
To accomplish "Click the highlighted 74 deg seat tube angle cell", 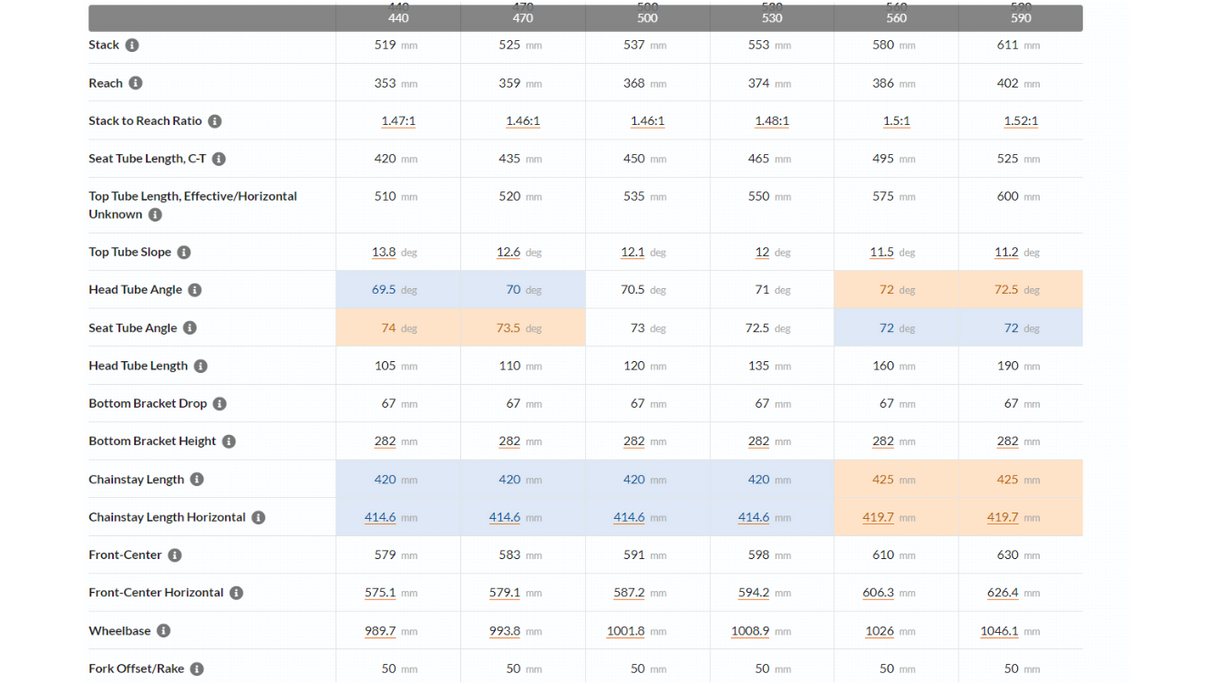I will 398,328.
